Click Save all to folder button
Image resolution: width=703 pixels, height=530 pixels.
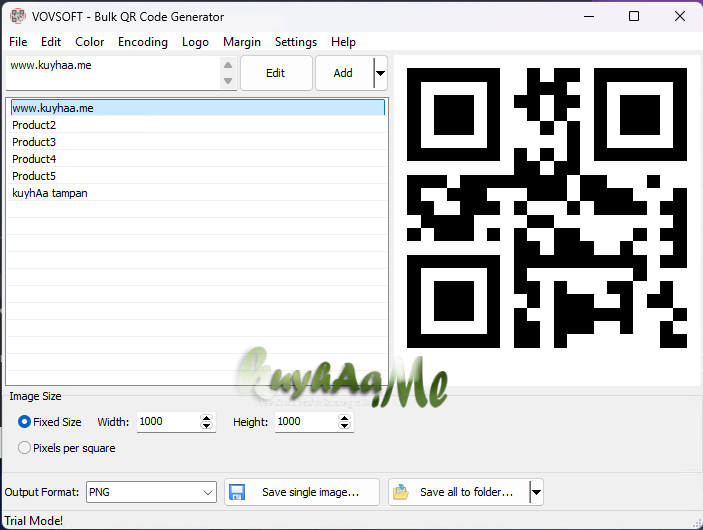point(459,492)
